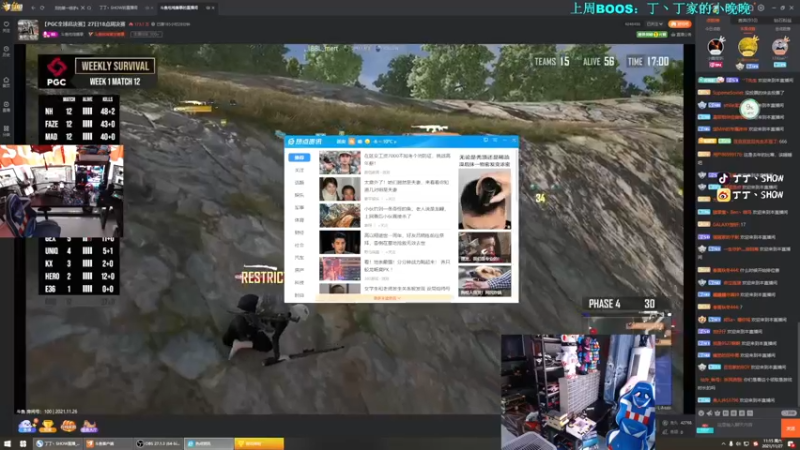800x450 pixels.
Task: Click the first chat toolbar icon above input
Action: click(701, 413)
